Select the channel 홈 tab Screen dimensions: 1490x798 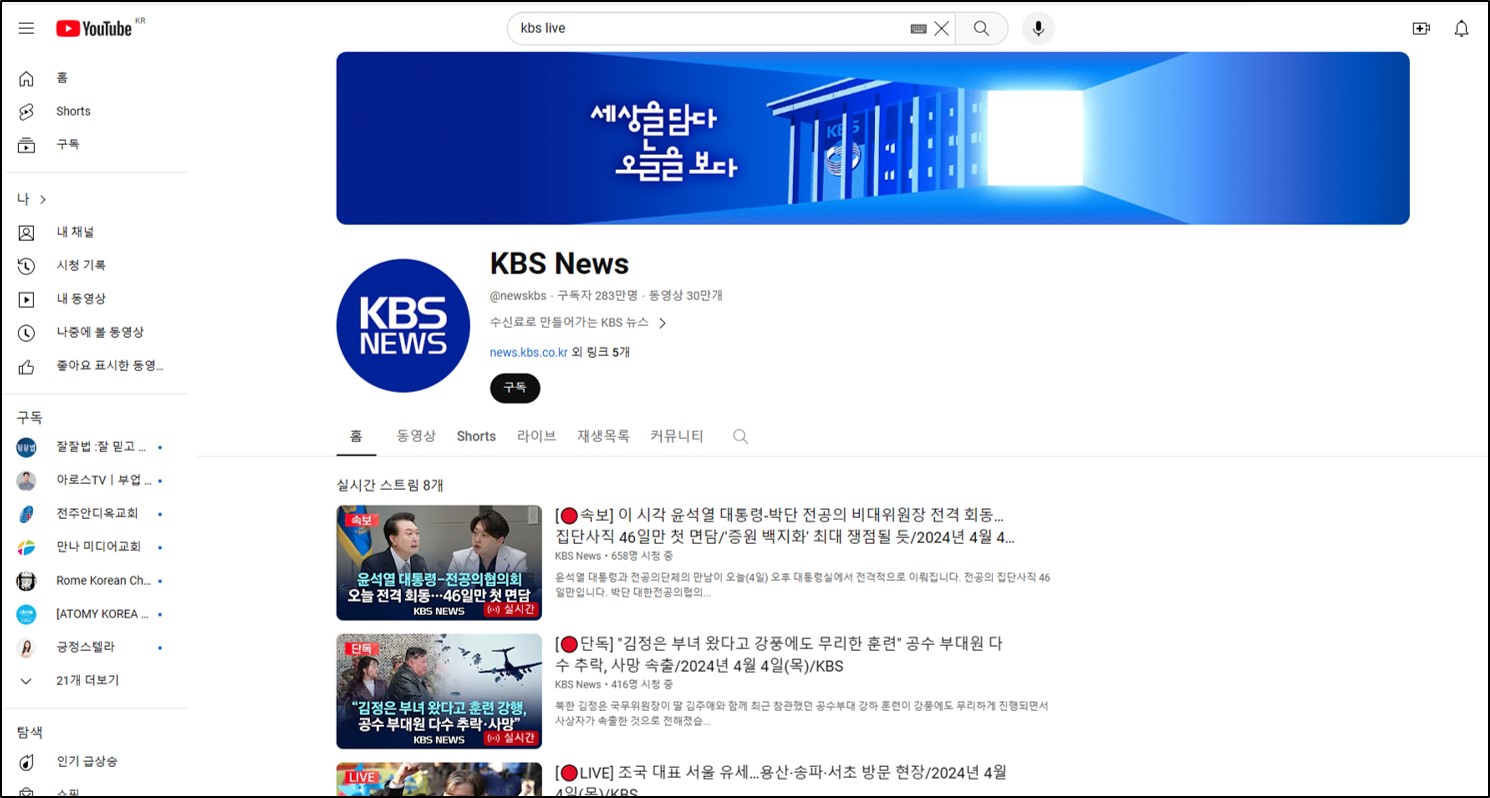[356, 436]
